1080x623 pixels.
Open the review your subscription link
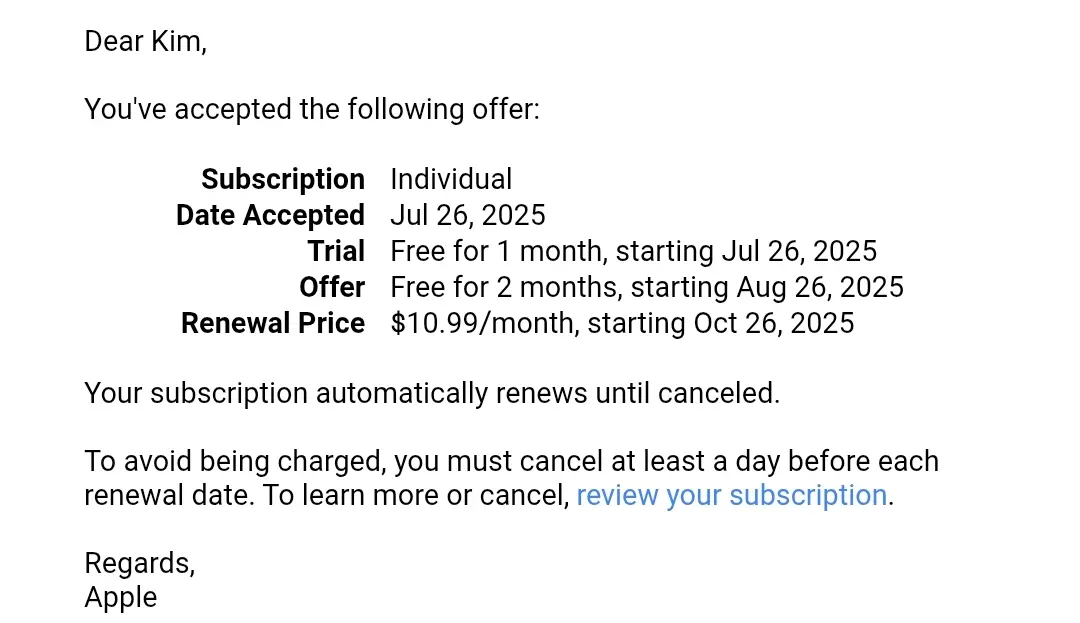731,496
